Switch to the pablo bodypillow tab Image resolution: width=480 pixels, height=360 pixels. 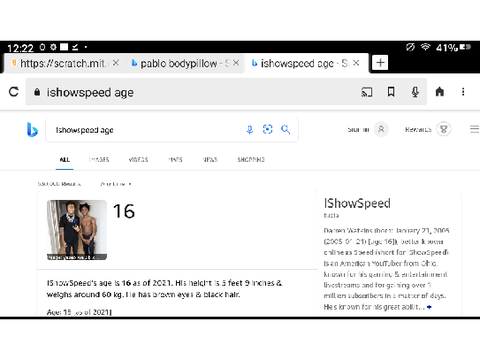tap(179, 63)
